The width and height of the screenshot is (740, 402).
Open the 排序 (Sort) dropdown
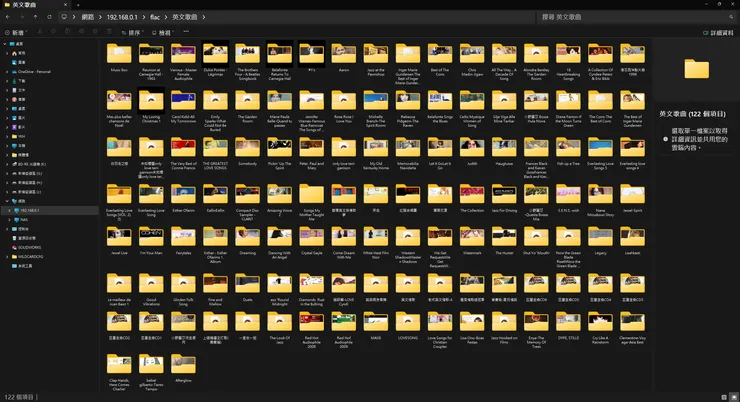[132, 33]
